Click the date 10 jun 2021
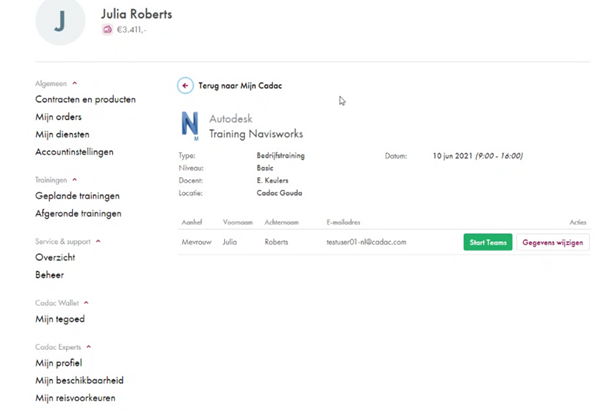Image resolution: width=605 pixels, height=411 pixels. (x=452, y=156)
